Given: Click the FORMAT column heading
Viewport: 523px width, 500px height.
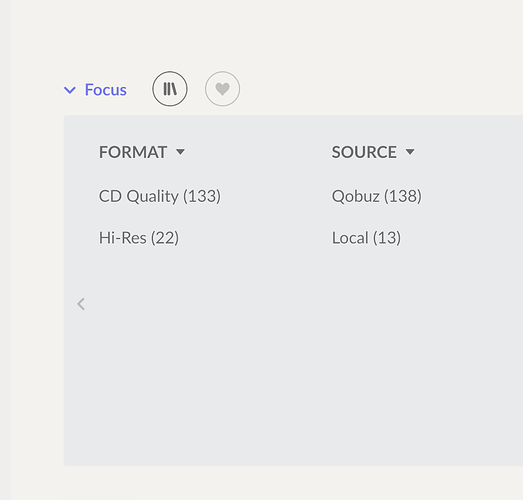Looking at the screenshot, I should pos(133,152).
